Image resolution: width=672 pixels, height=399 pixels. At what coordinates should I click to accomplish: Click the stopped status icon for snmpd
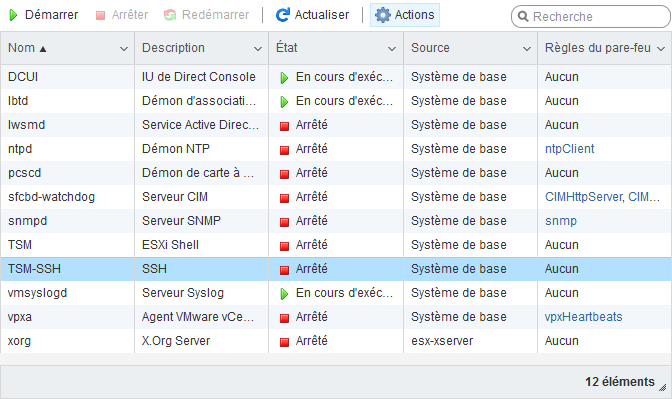[284, 222]
